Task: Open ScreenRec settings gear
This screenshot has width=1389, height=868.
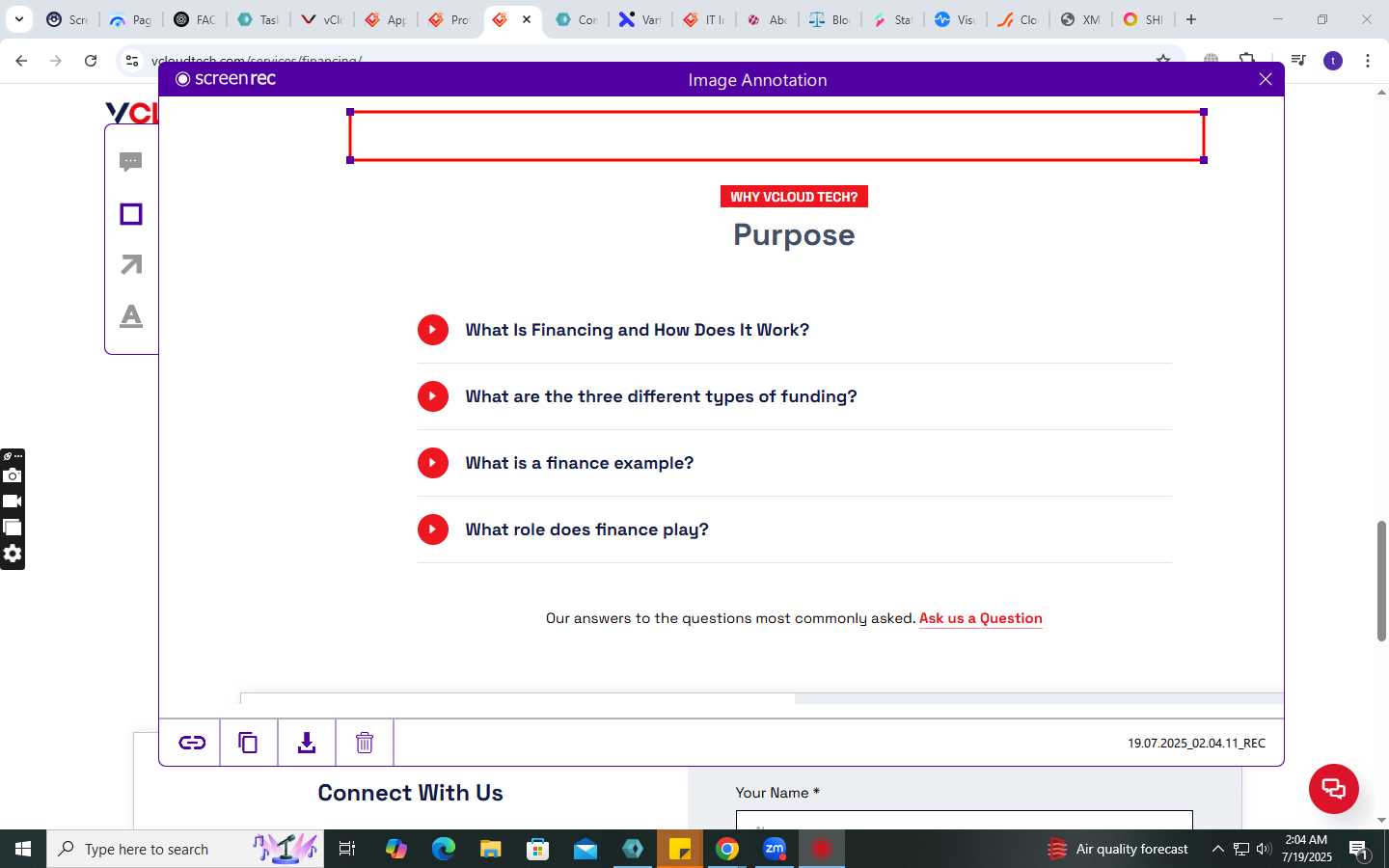Action: [x=13, y=554]
